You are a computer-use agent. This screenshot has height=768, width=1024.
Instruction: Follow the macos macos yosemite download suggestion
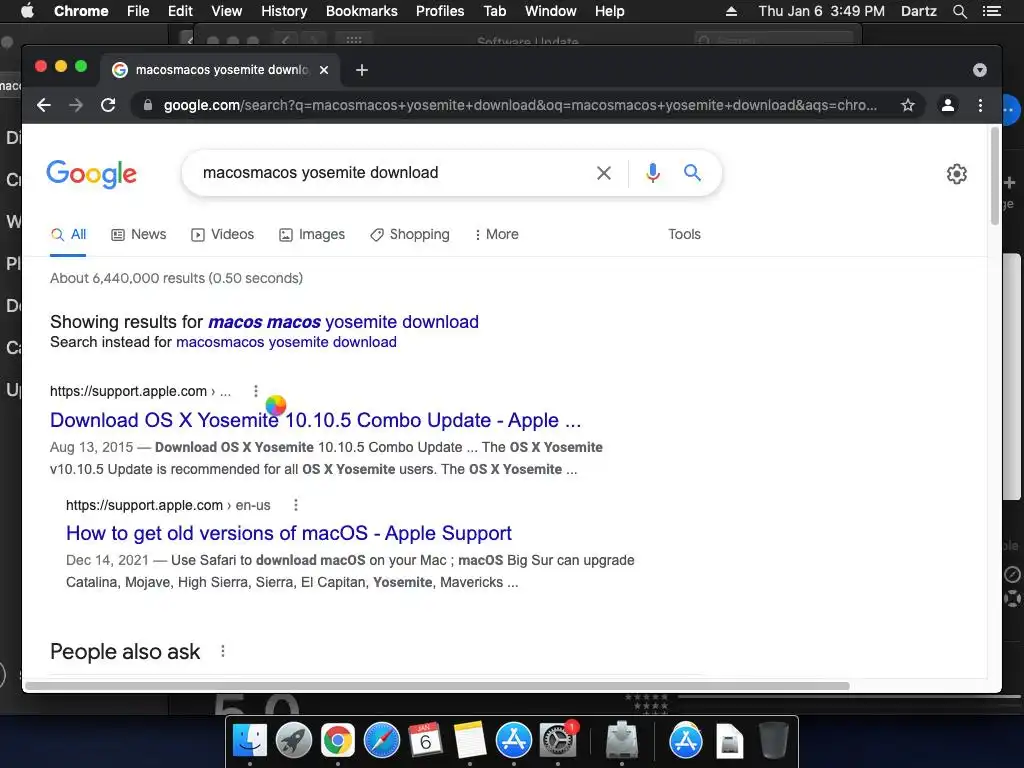click(x=343, y=322)
